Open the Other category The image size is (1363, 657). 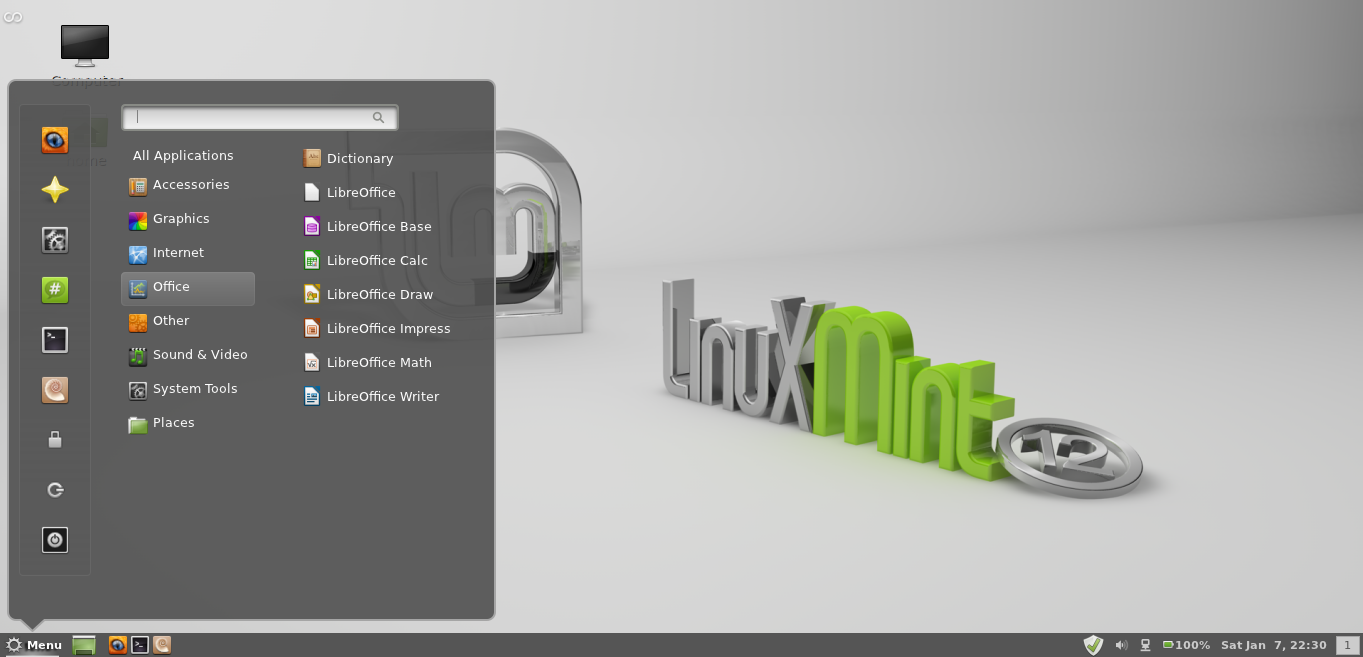[188, 321]
